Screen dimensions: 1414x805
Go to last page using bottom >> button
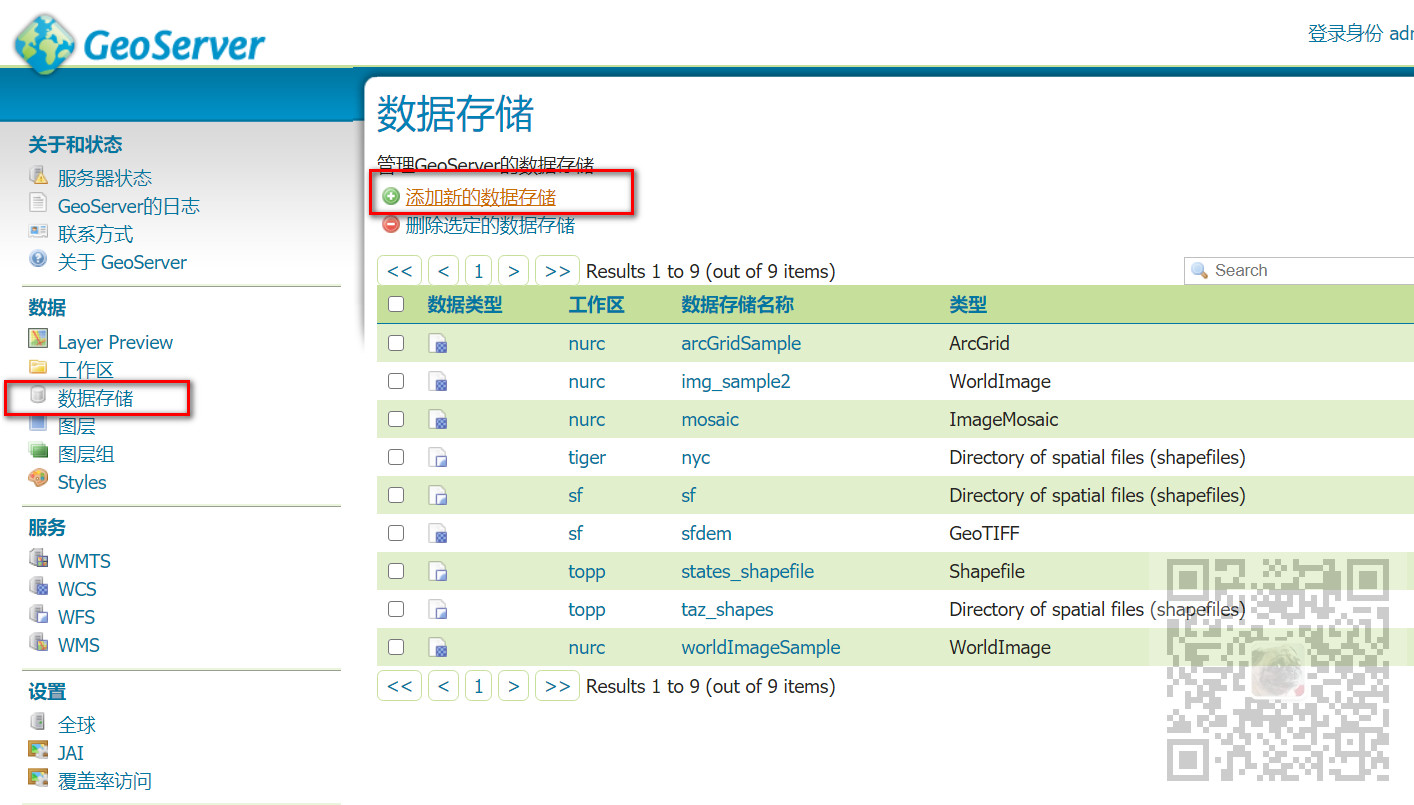pyautogui.click(x=558, y=686)
